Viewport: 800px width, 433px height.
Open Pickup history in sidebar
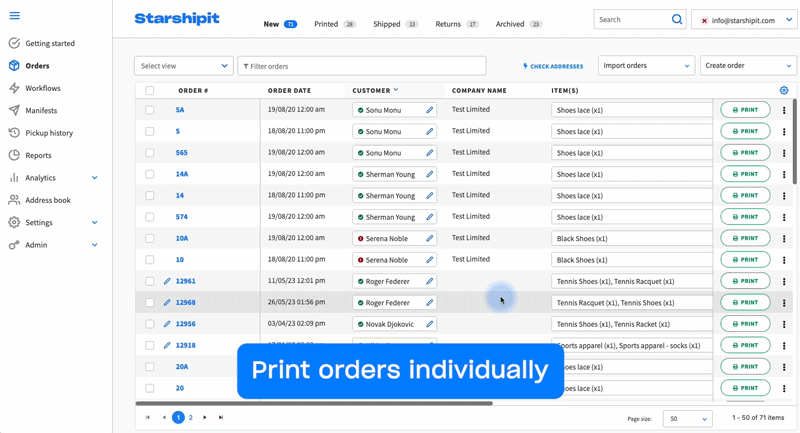tap(48, 132)
